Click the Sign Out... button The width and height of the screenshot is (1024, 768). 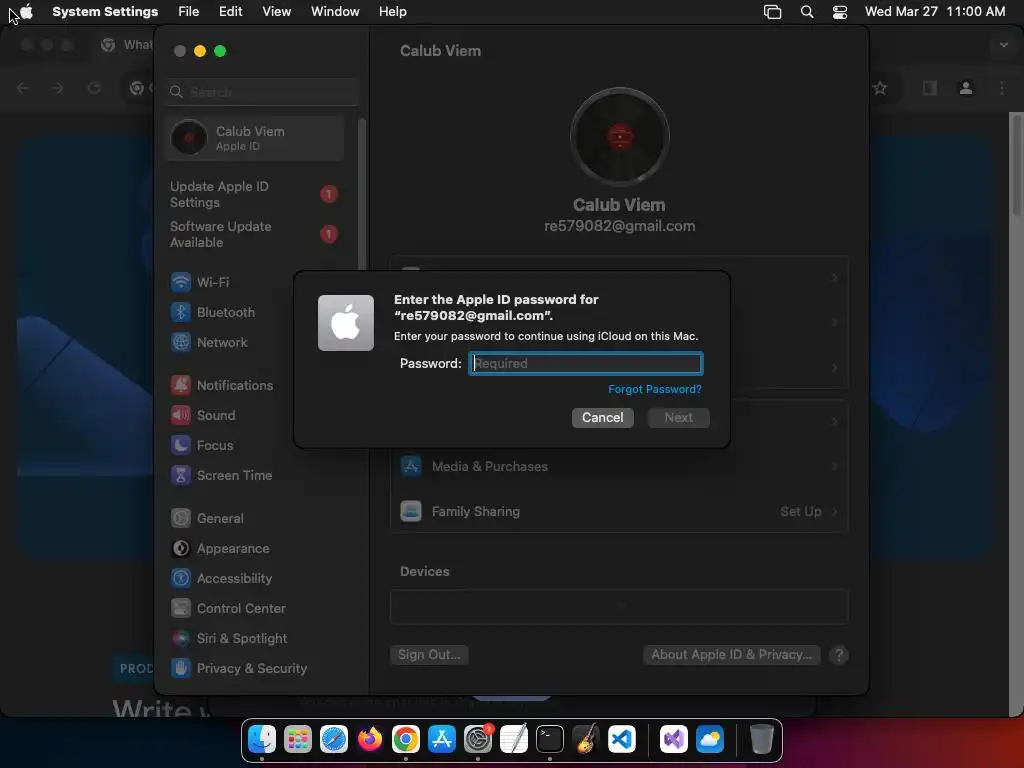click(429, 654)
